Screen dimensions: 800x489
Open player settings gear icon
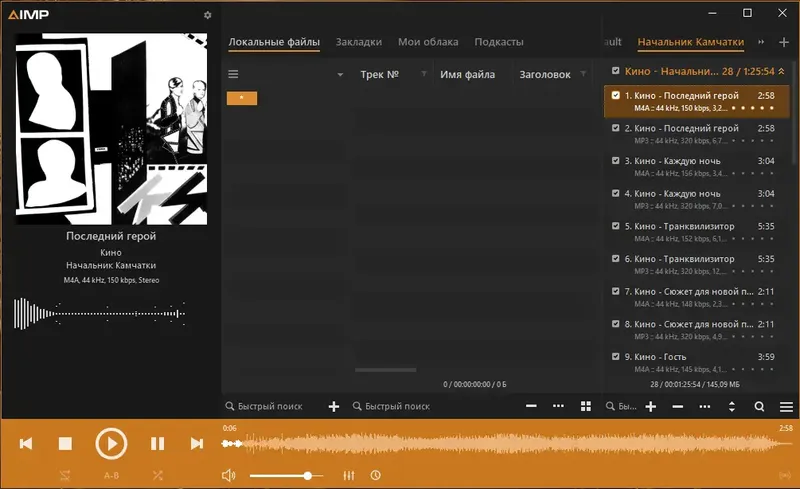tap(207, 15)
